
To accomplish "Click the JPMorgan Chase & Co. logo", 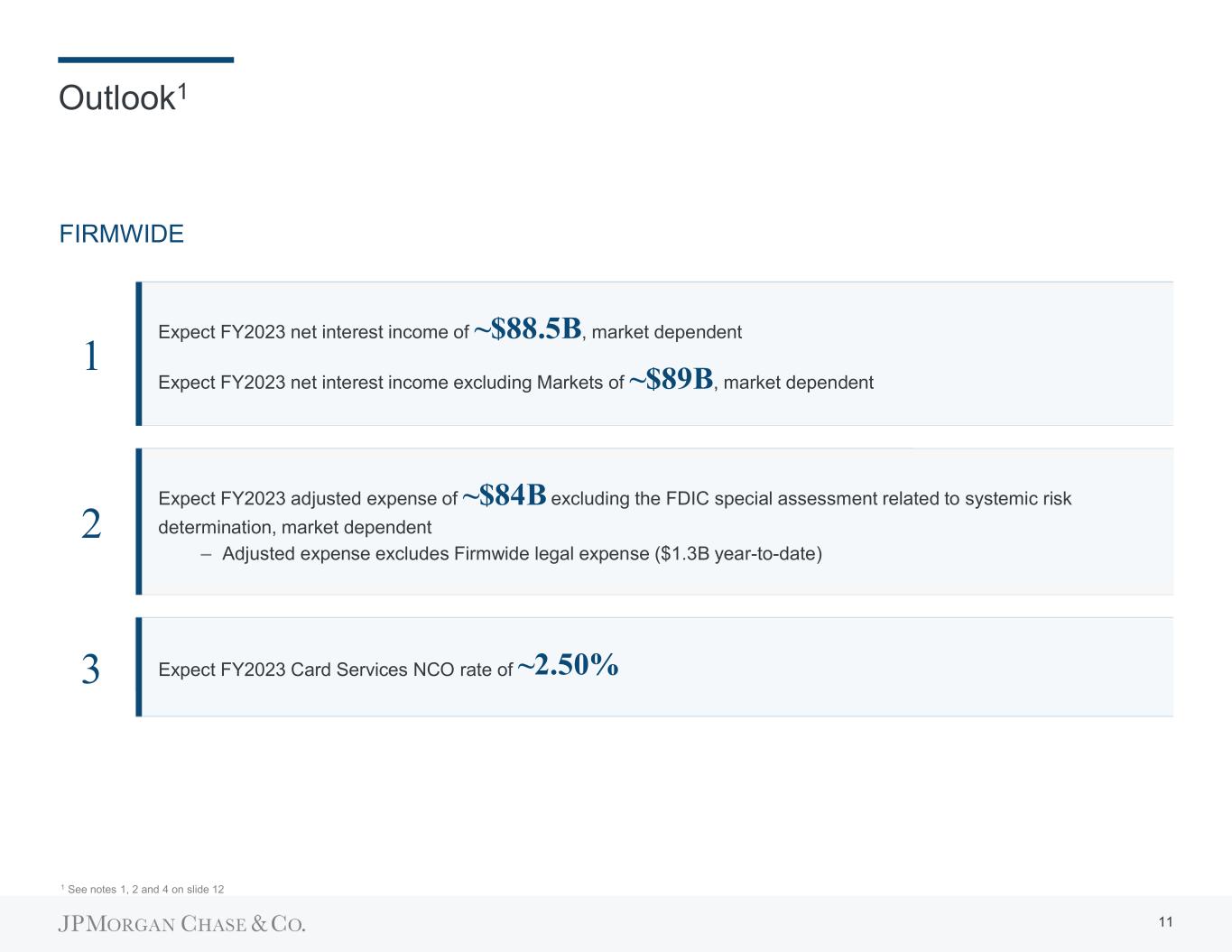I will [182, 923].
